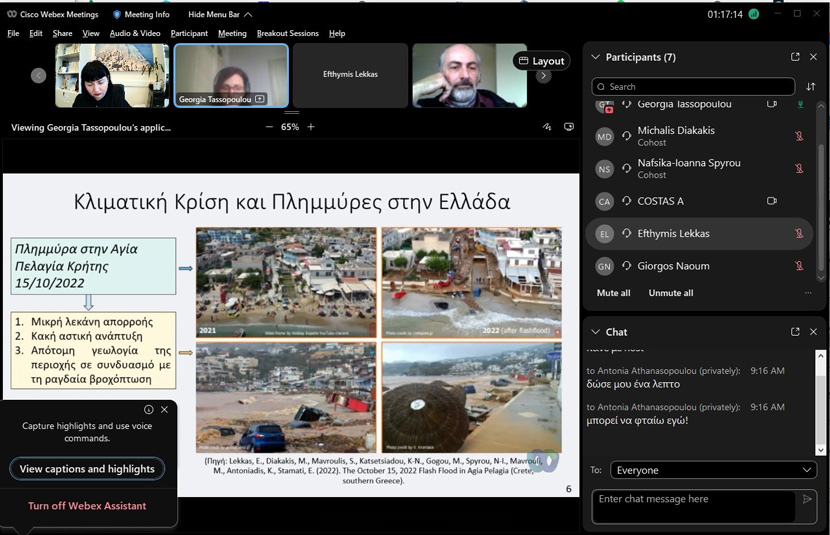The height and width of the screenshot is (535, 830).
Task: Open Webex Assistant info icon
Action: tap(149, 409)
